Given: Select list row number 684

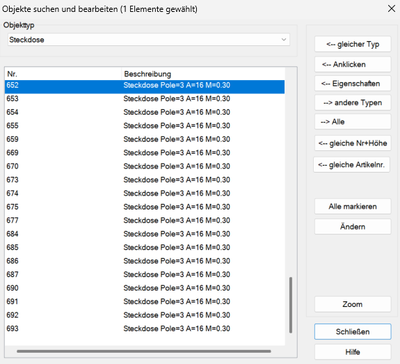Looking at the screenshot, I should click(145, 234).
